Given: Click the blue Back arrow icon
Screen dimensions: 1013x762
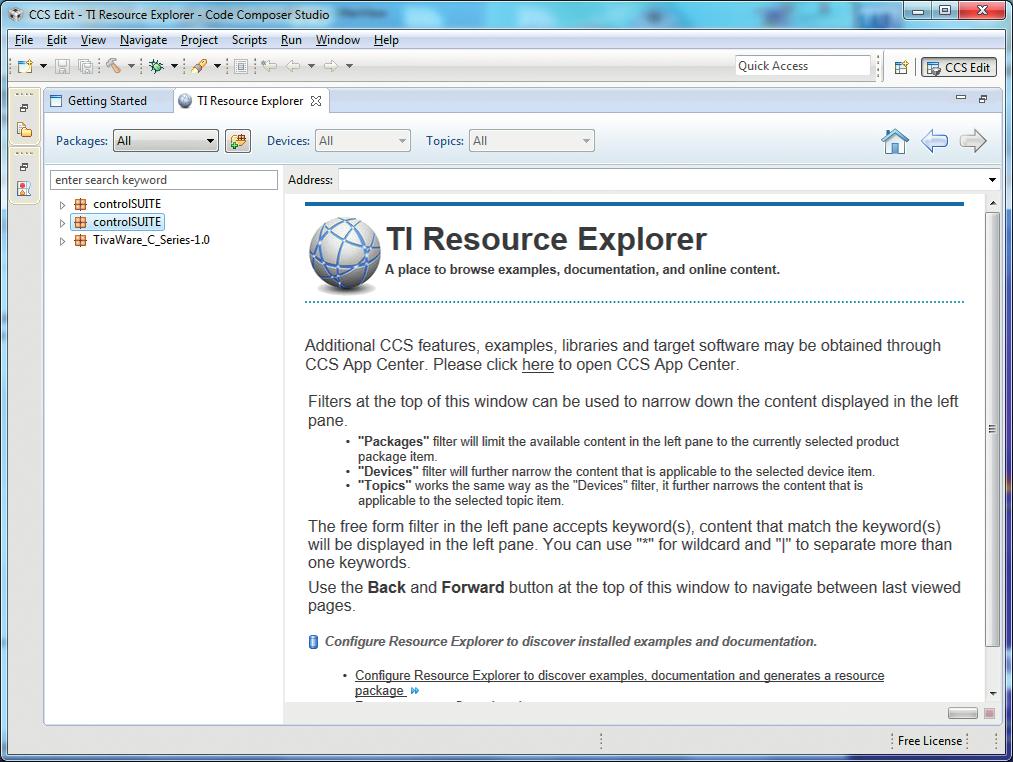Looking at the screenshot, I should point(934,141).
